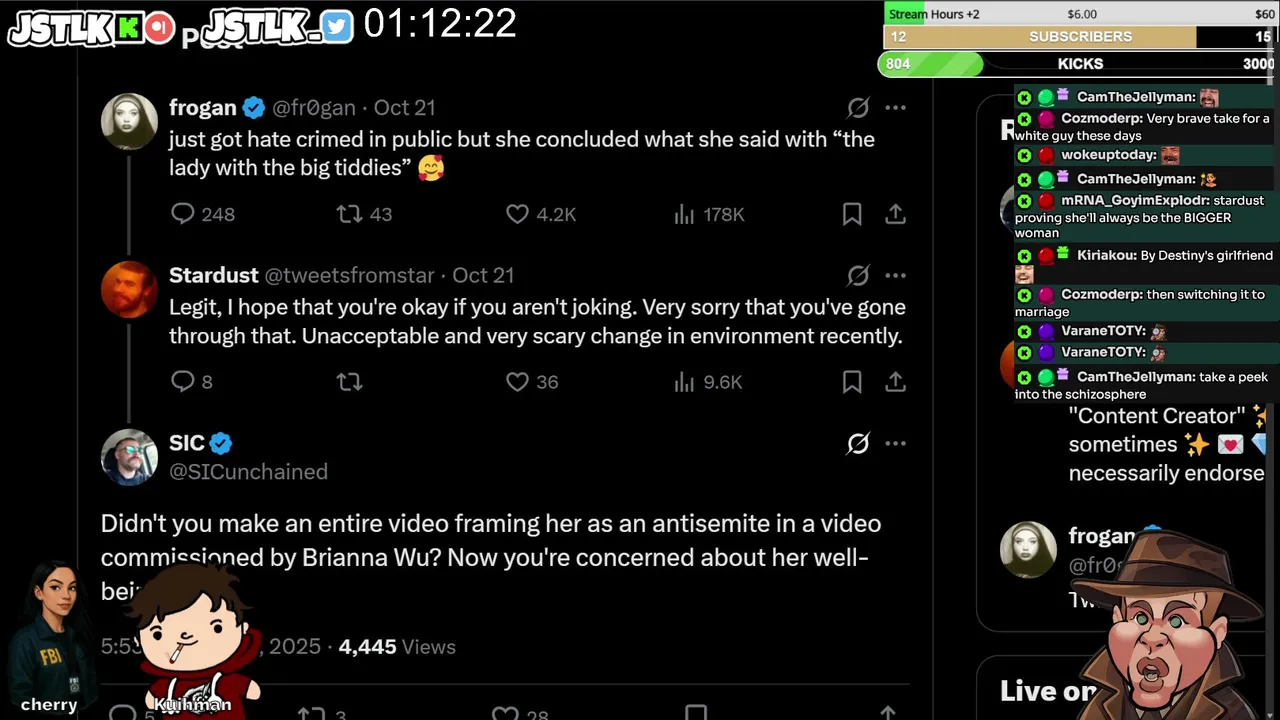The height and width of the screenshot is (720, 1280).
Task: Visit @SICunchained profile handle
Action: coord(248,472)
